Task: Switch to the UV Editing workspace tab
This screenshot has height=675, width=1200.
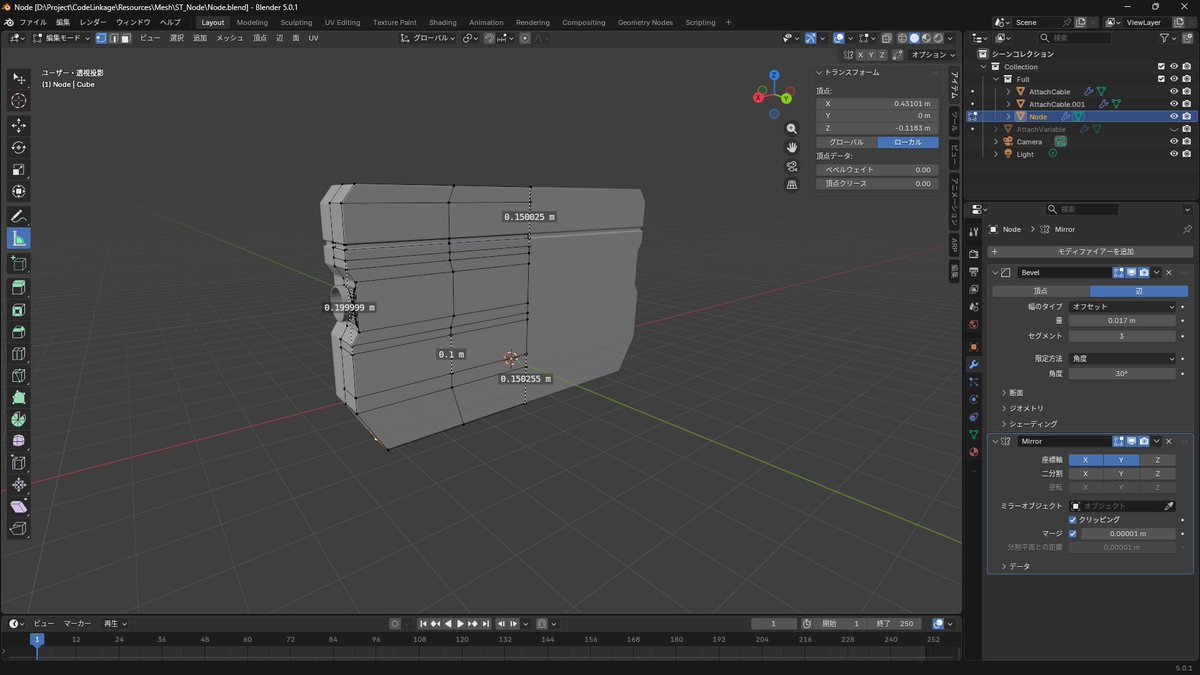Action: pyautogui.click(x=342, y=22)
